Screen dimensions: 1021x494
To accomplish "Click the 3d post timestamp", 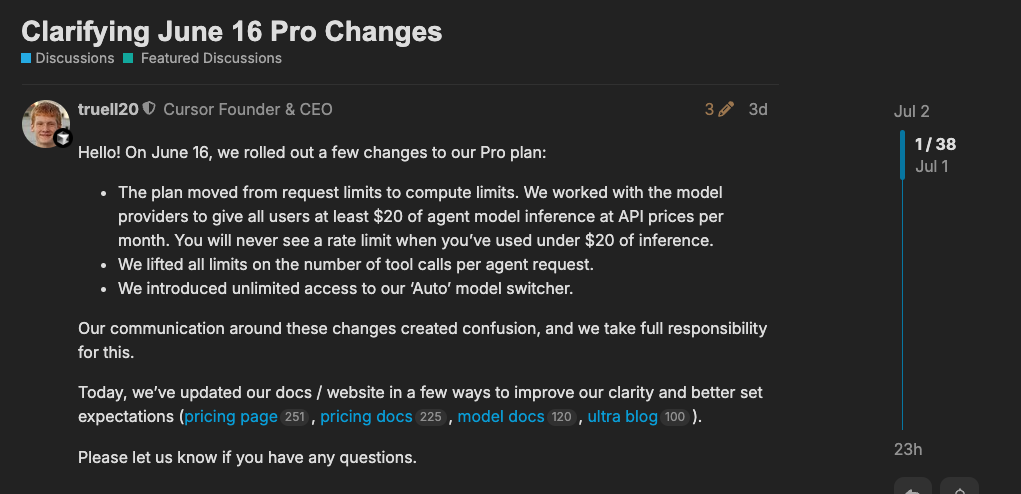I will pos(758,109).
